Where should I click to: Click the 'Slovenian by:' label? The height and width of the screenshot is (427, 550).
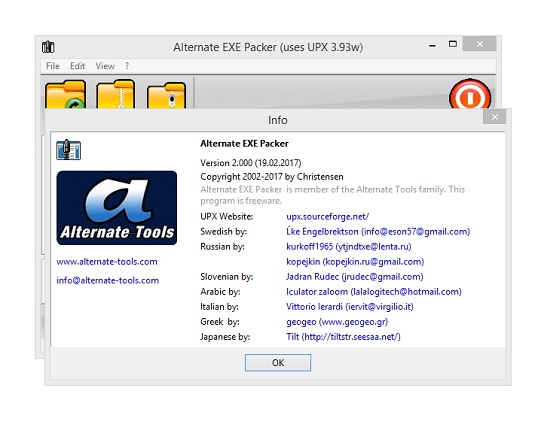(x=227, y=277)
